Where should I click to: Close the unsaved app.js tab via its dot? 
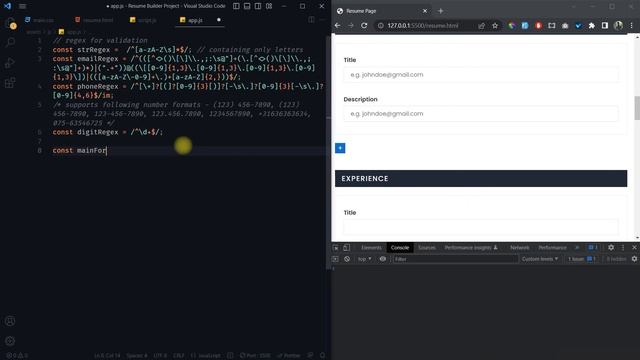point(219,20)
